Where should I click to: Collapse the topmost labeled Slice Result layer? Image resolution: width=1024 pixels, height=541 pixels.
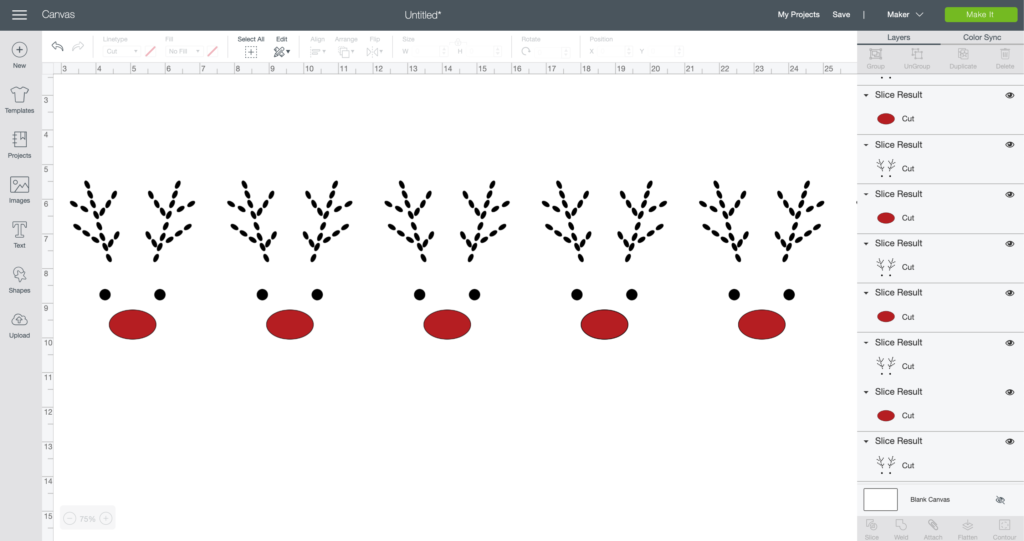[866, 95]
